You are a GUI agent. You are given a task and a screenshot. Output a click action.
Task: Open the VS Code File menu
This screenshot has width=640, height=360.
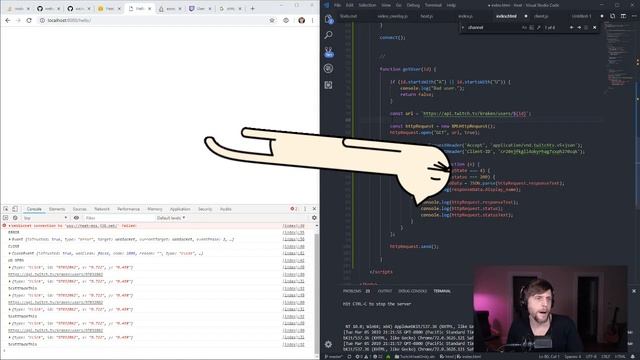tap(337, 5)
